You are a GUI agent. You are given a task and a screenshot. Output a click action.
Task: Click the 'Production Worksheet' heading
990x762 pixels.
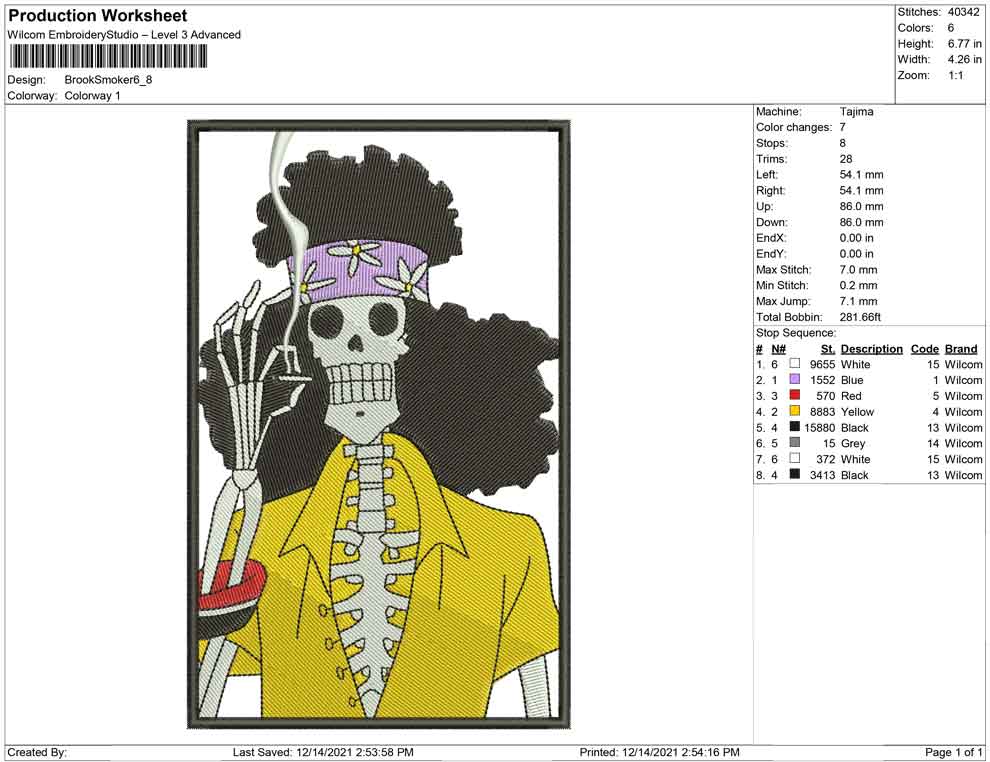point(98,16)
